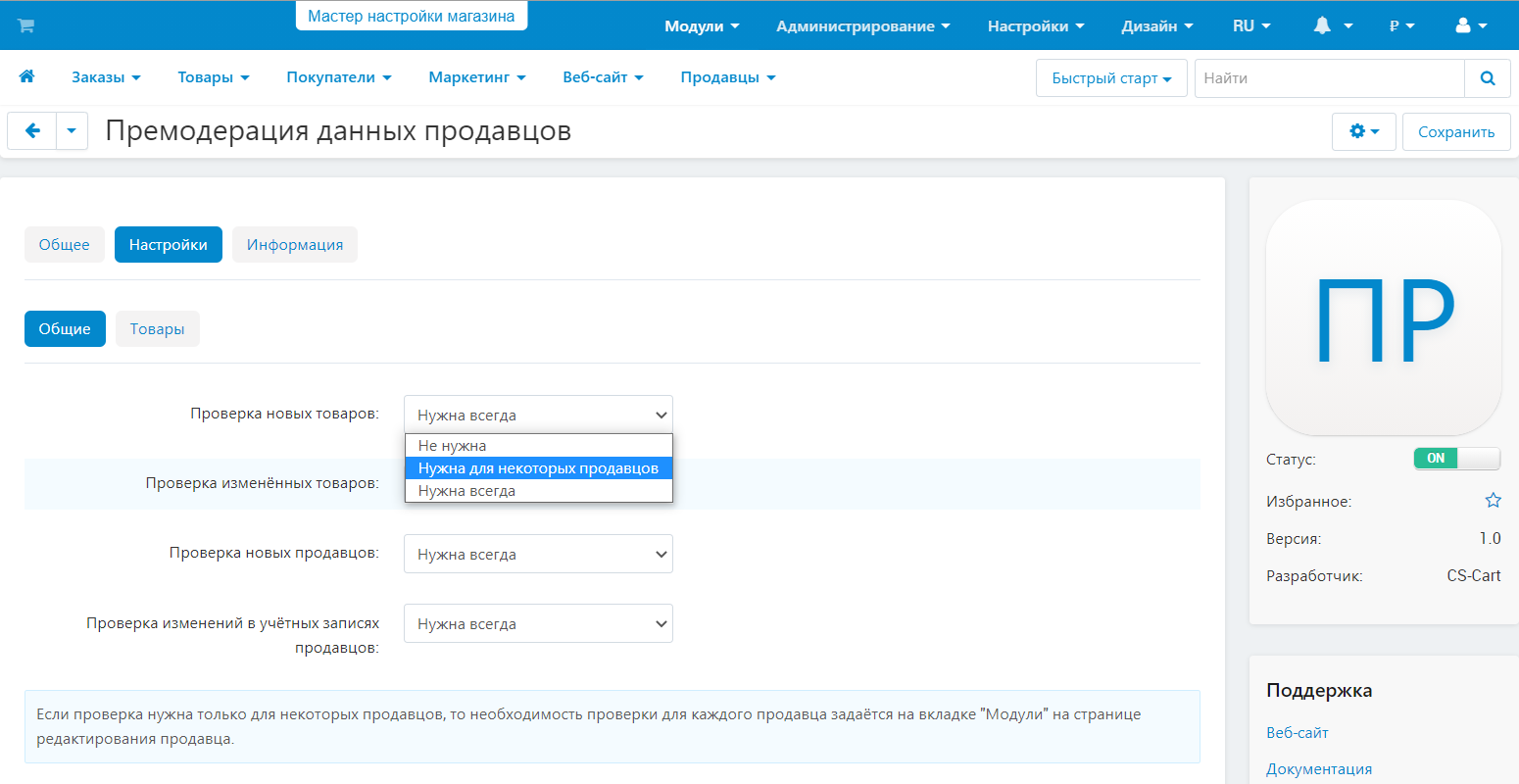This screenshot has width=1519, height=784.
Task: Toggle the add-on status ON switch
Action: [x=1456, y=459]
